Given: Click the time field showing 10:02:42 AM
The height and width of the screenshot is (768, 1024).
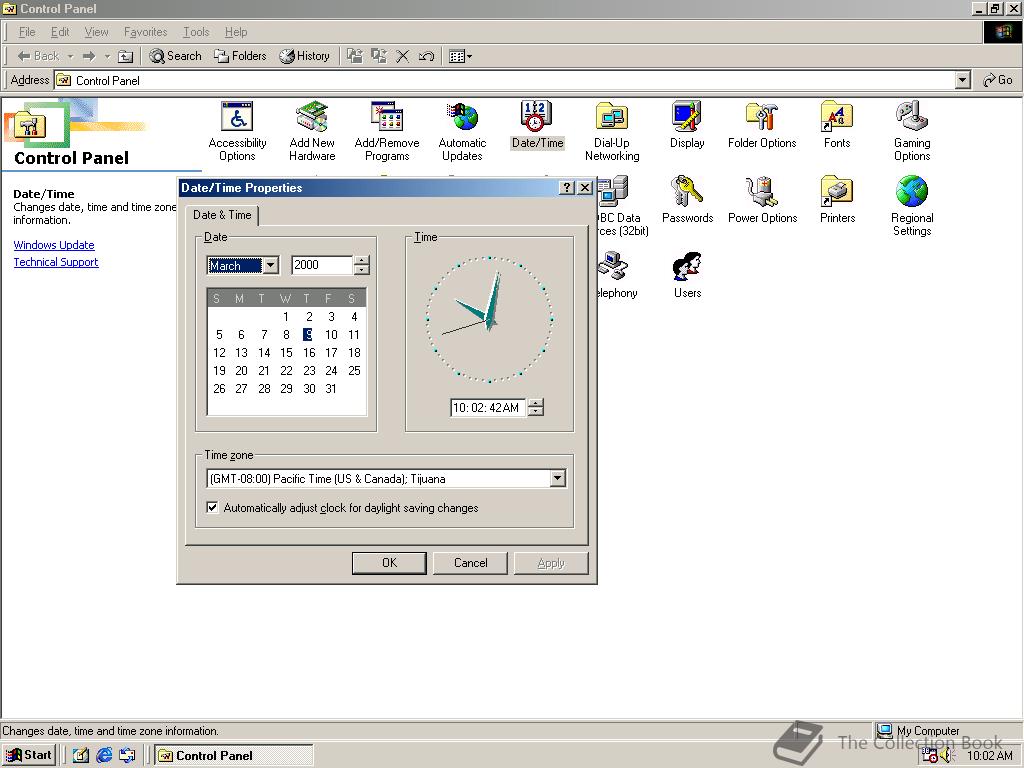Looking at the screenshot, I should click(488, 408).
